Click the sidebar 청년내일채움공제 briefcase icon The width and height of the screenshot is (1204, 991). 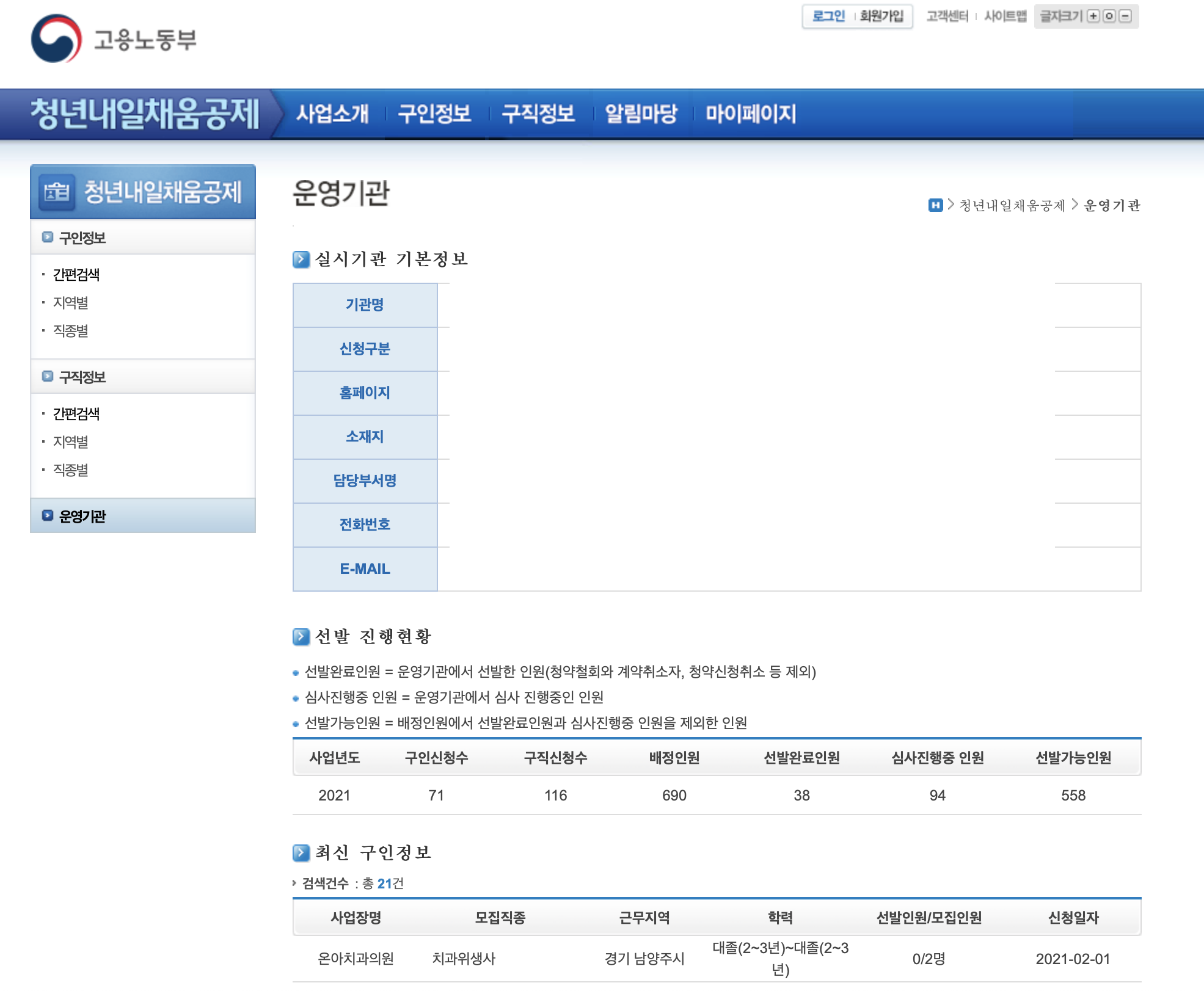(57, 192)
